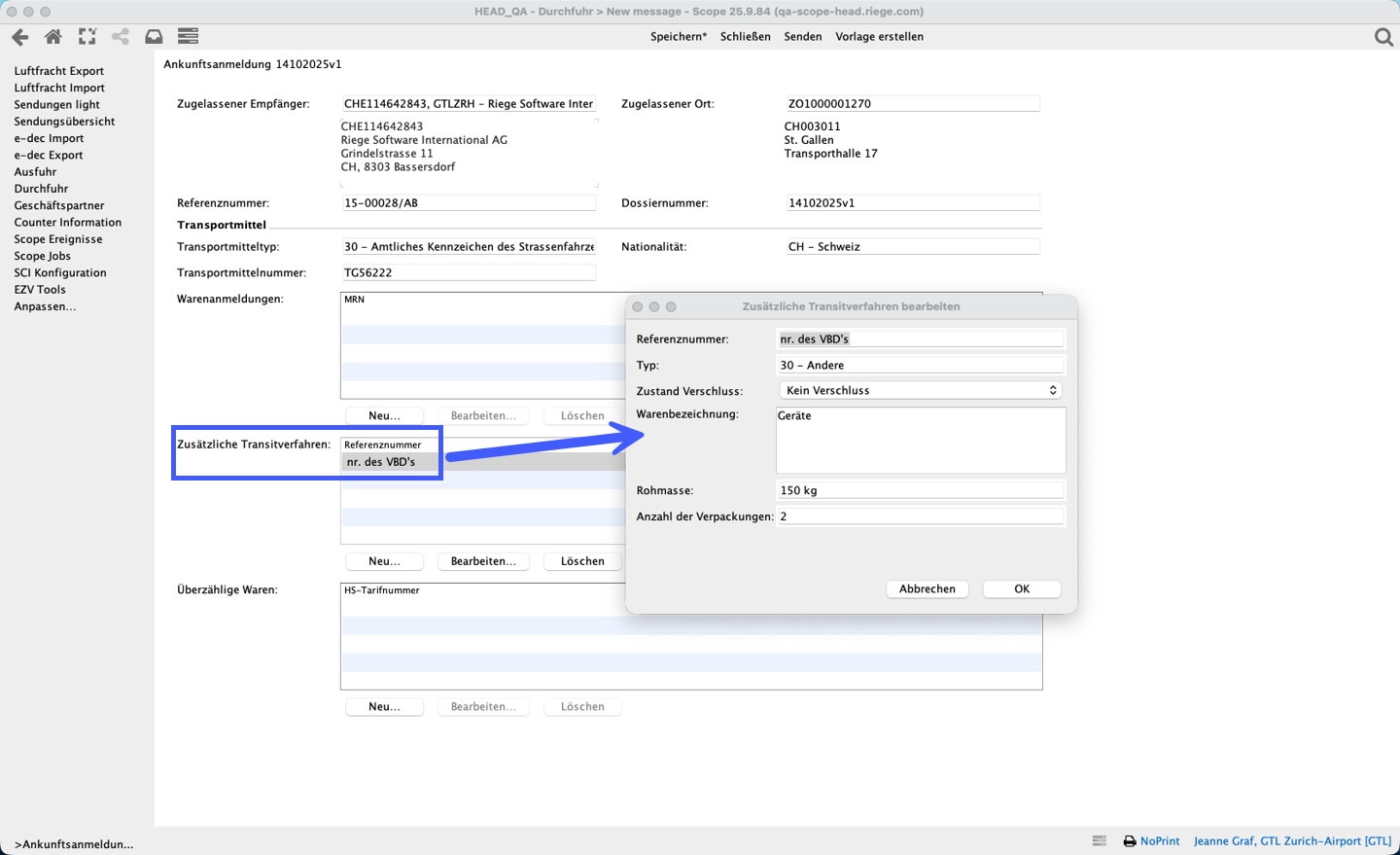Screen dimensions: 1400x855
Task: Click Neu under Überzählige Waren
Action: pos(384,707)
